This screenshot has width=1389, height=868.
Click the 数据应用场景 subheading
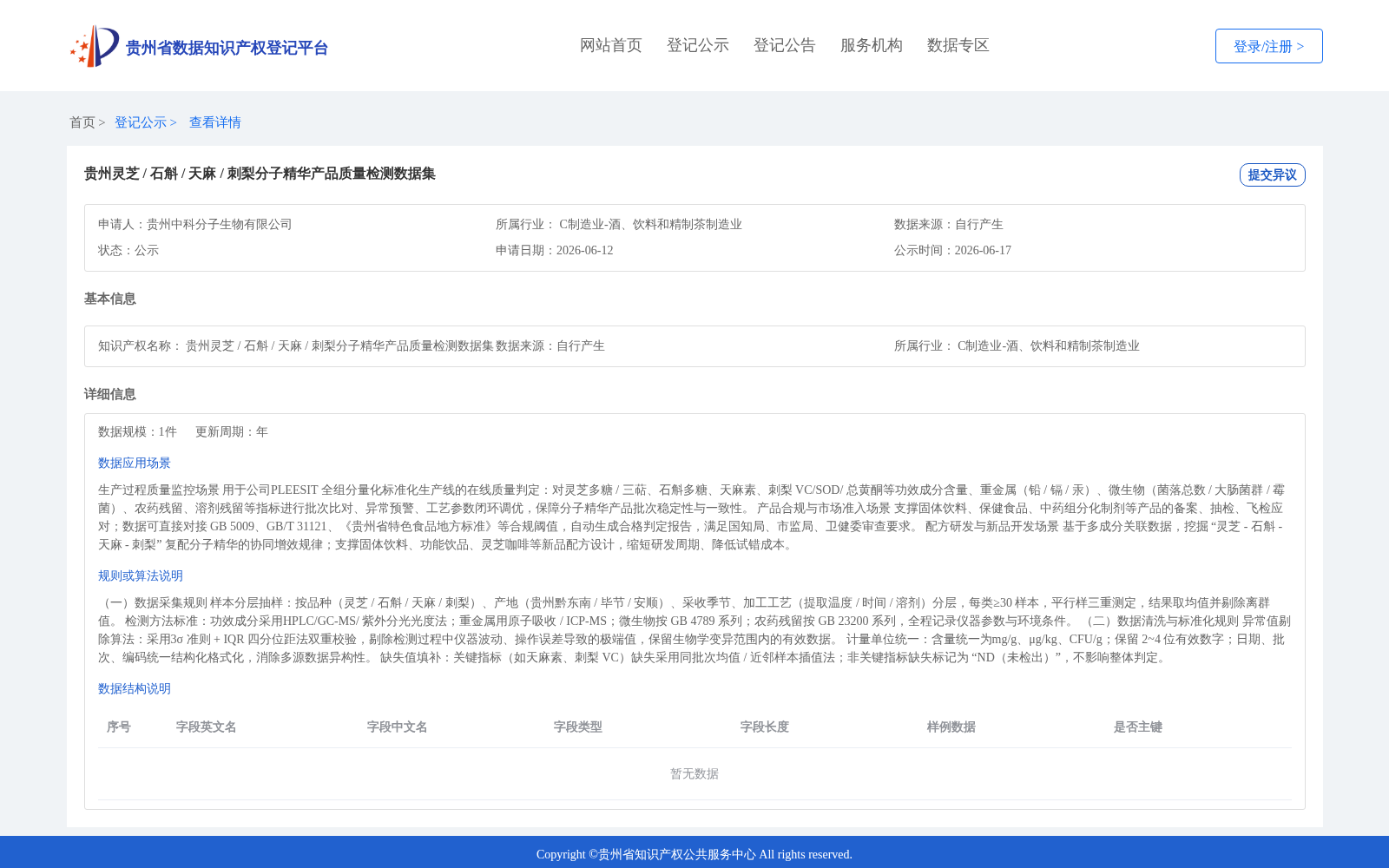pyautogui.click(x=135, y=464)
